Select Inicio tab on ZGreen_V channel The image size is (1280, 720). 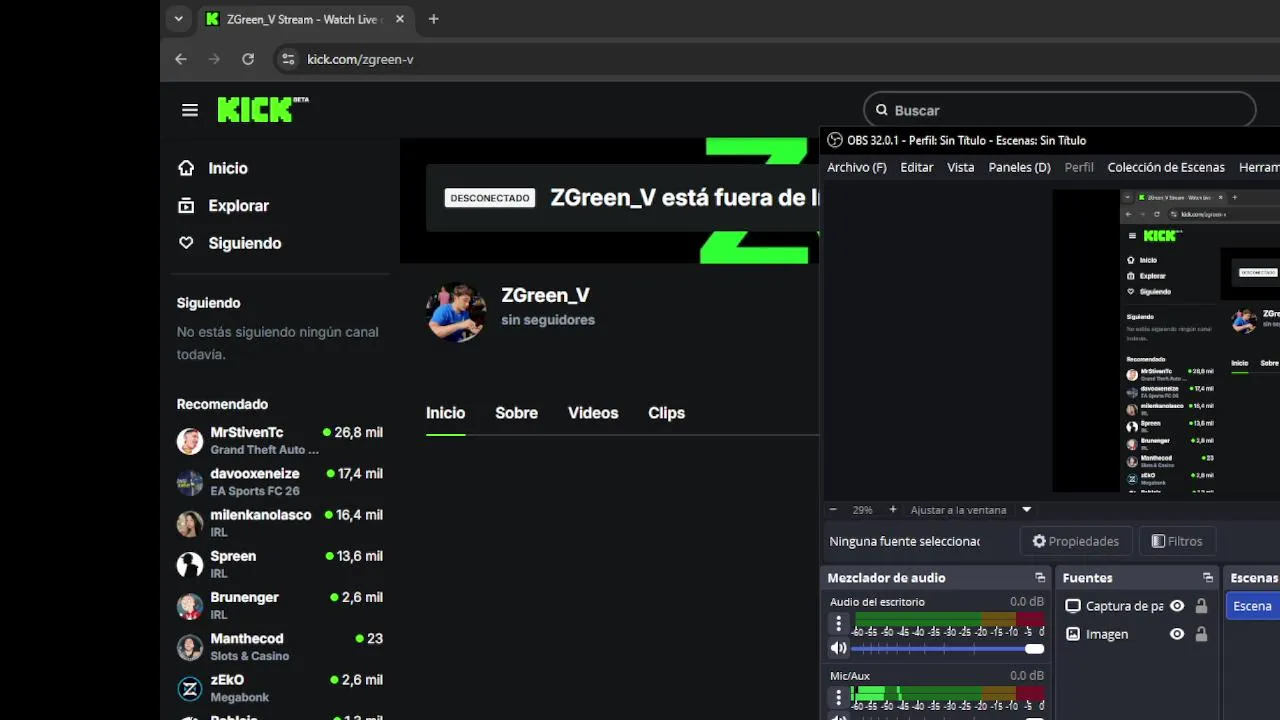(x=446, y=413)
